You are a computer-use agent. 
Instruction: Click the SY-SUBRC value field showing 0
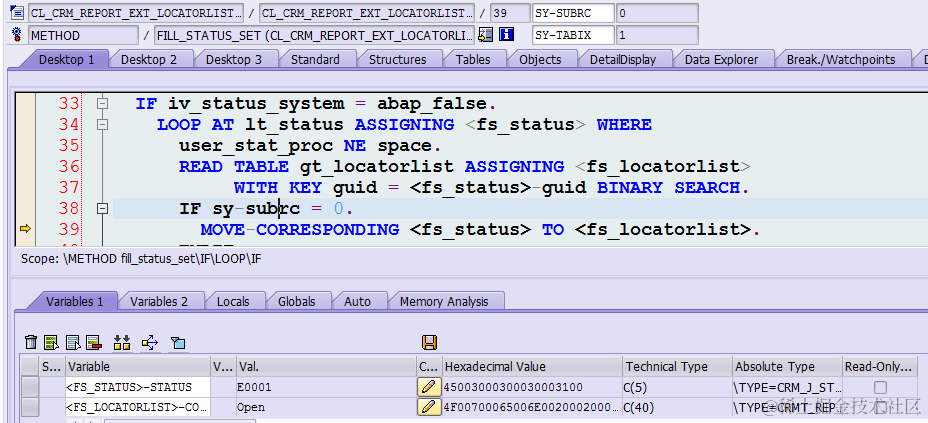pyautogui.click(x=657, y=12)
